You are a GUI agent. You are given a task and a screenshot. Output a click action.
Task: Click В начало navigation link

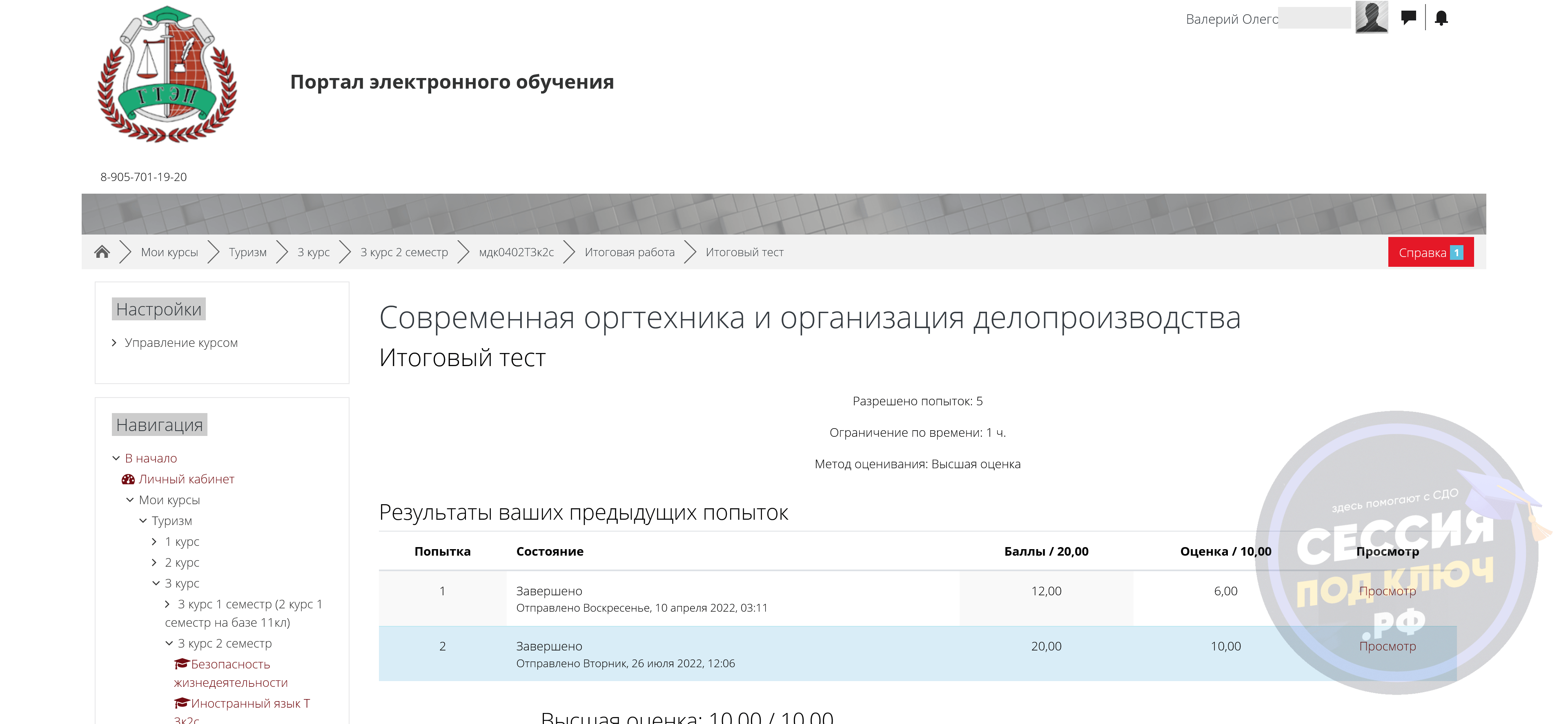click(150, 458)
